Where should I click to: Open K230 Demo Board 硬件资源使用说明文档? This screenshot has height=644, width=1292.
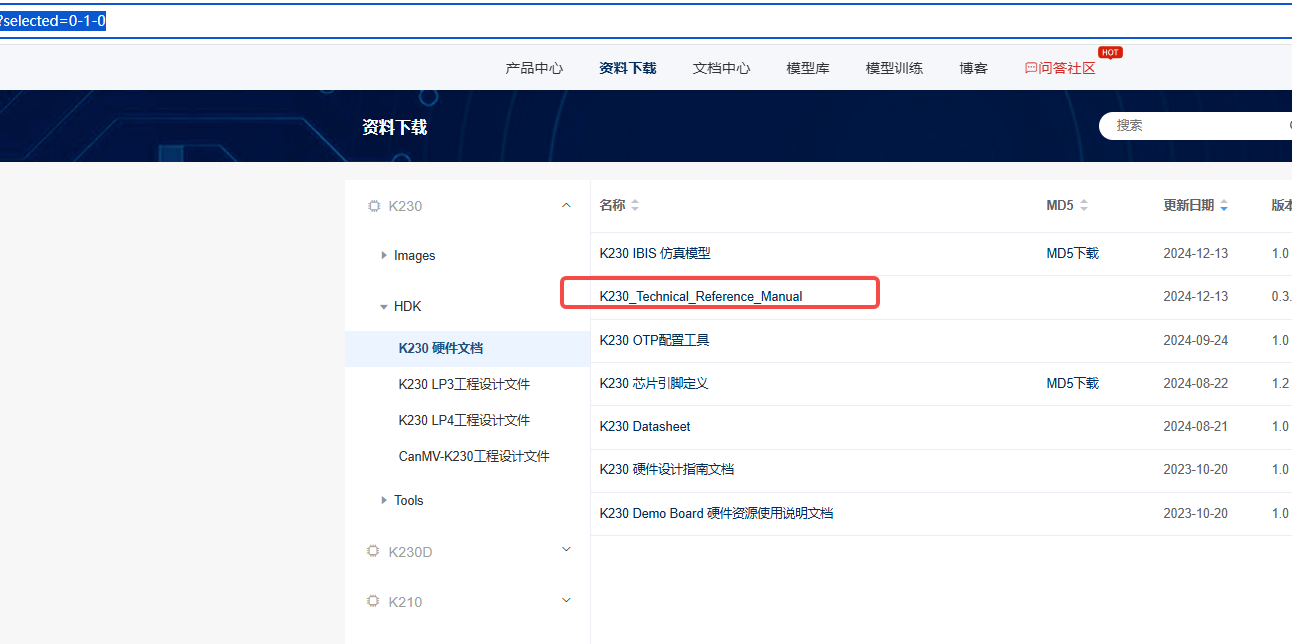(x=716, y=513)
